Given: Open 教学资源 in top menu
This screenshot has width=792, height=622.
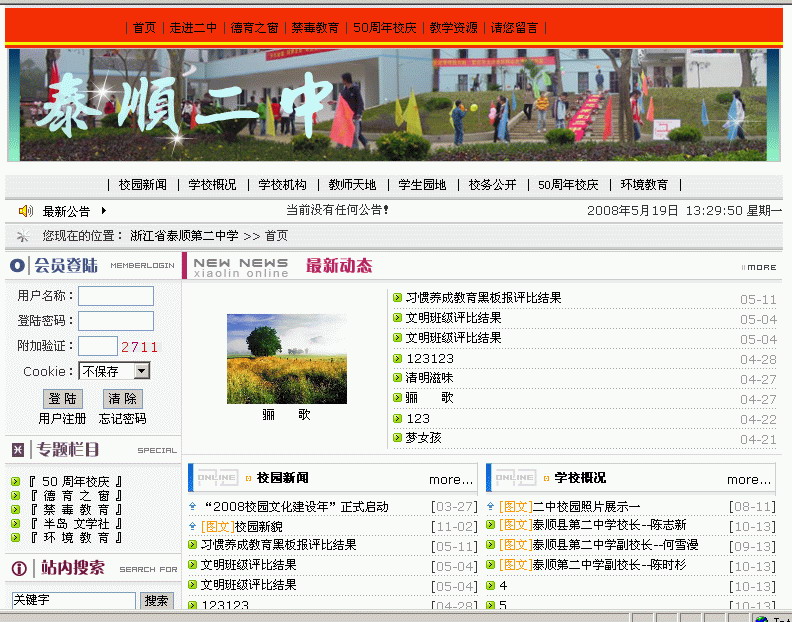Looking at the screenshot, I should click(x=454, y=28).
